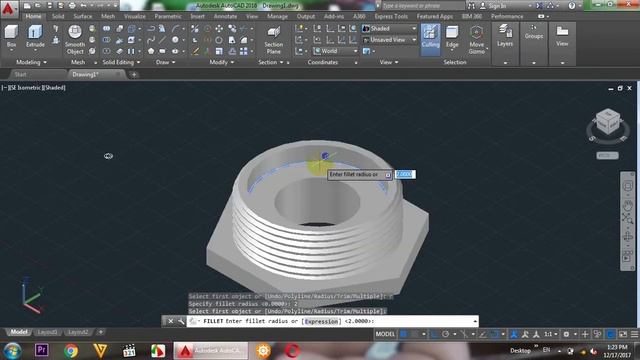Image resolution: width=640 pixels, height=360 pixels.
Task: Open the Unsaved View dropdown
Action: pos(389,40)
